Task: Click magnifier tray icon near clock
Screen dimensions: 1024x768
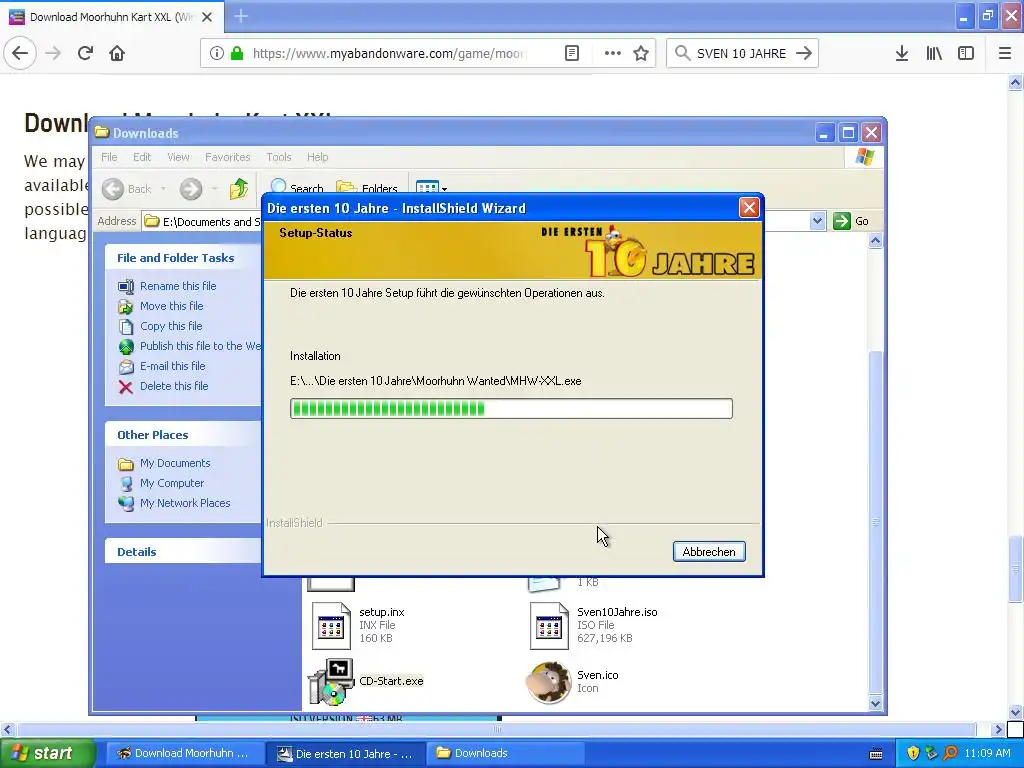Action: click(x=950, y=753)
